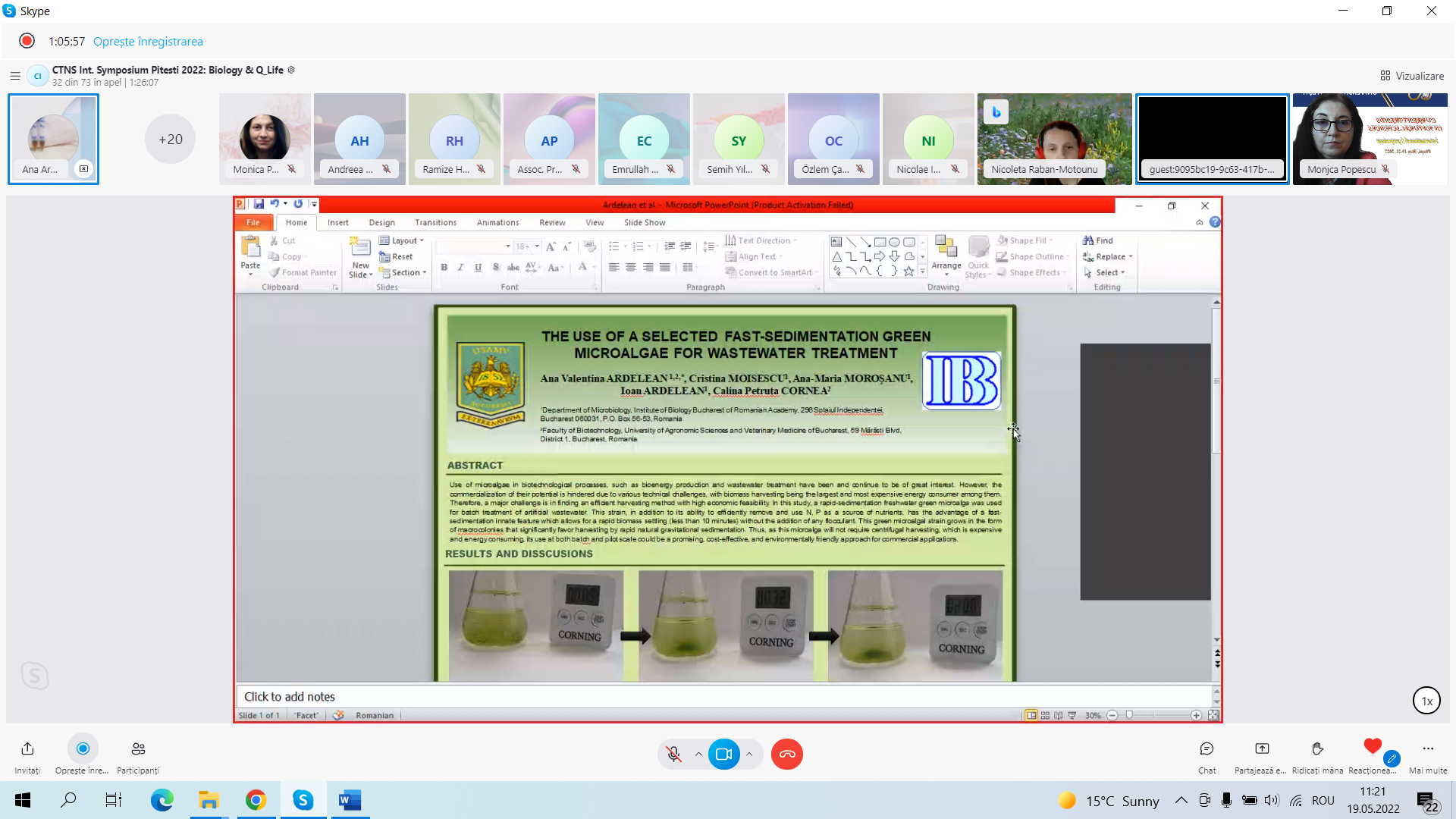Open the heart reactions button
This screenshot has height=819, width=1456.
[1373, 746]
